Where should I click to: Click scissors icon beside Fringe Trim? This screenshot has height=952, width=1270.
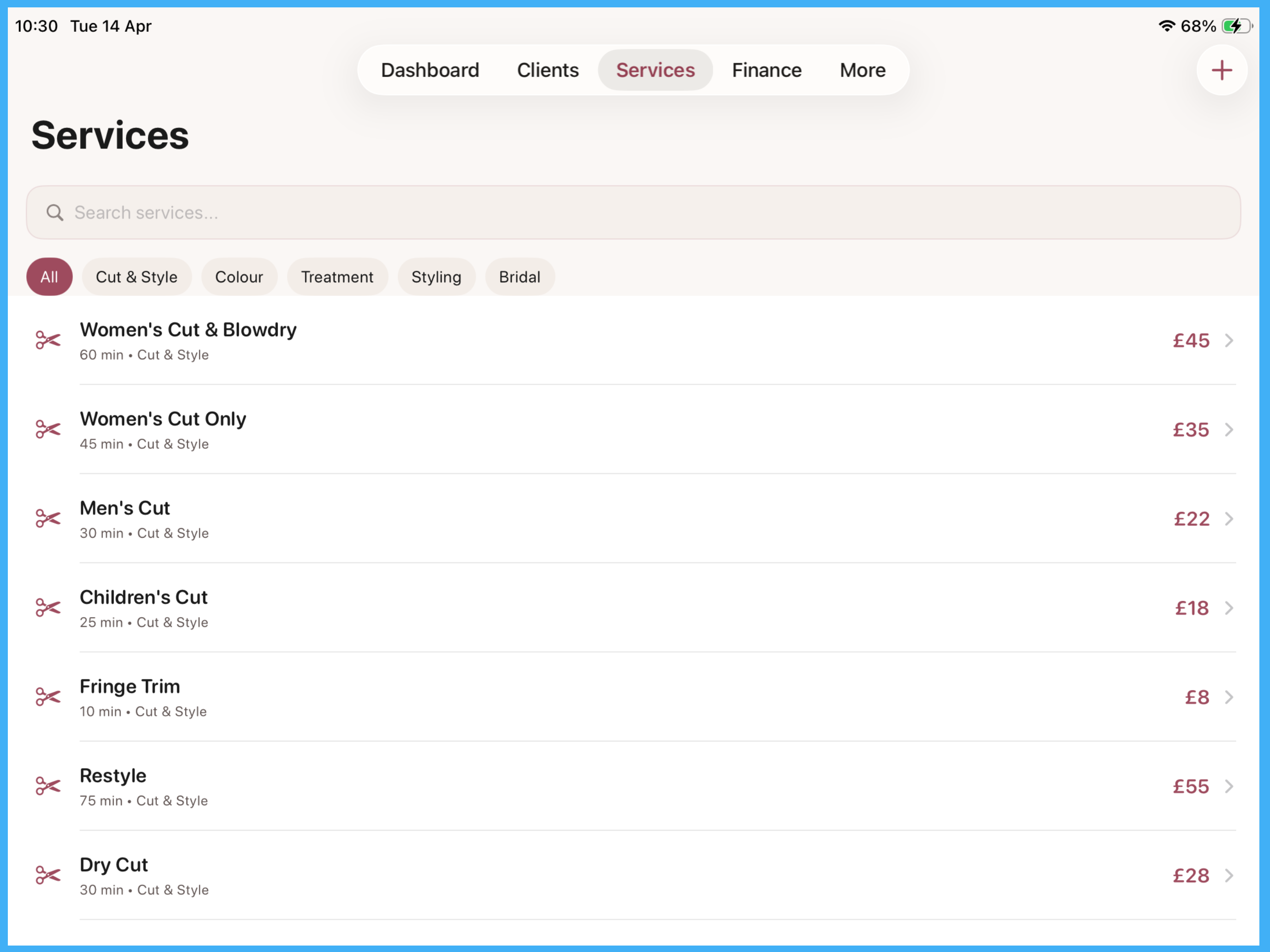[48, 696]
